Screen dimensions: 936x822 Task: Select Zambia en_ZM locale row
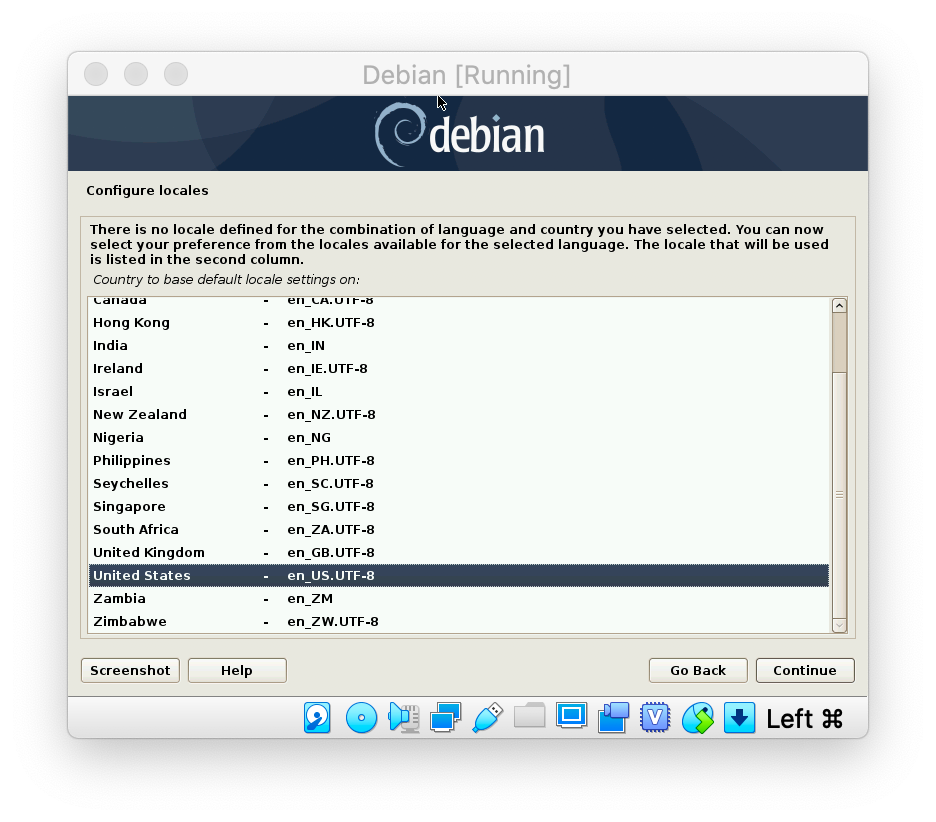458,598
